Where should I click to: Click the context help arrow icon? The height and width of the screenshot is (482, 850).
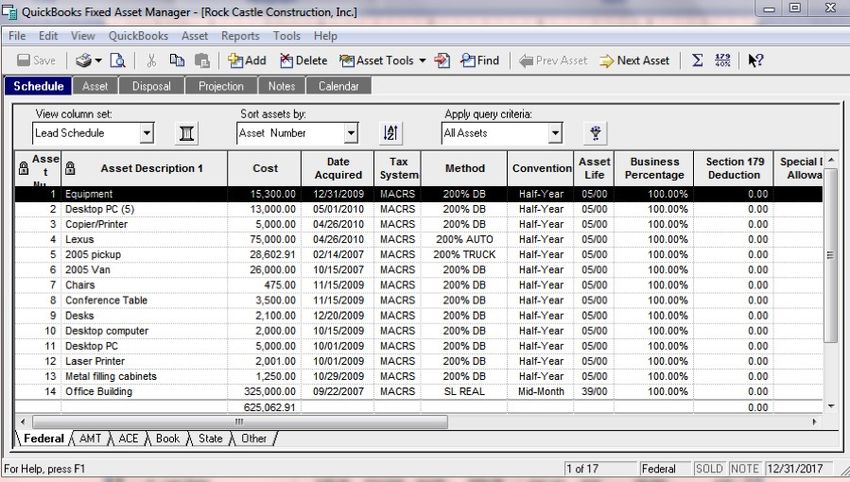tap(755, 60)
